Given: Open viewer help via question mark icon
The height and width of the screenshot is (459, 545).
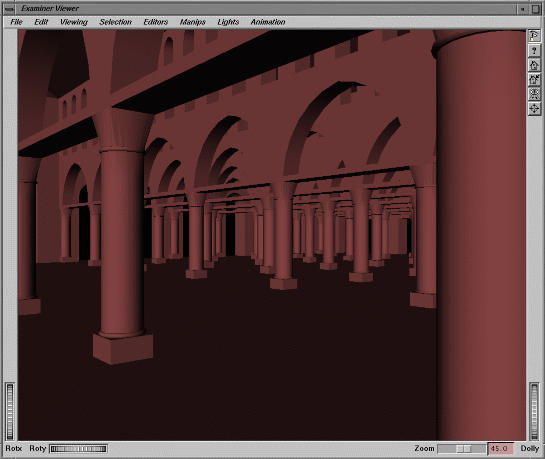Looking at the screenshot, I should 534,50.
